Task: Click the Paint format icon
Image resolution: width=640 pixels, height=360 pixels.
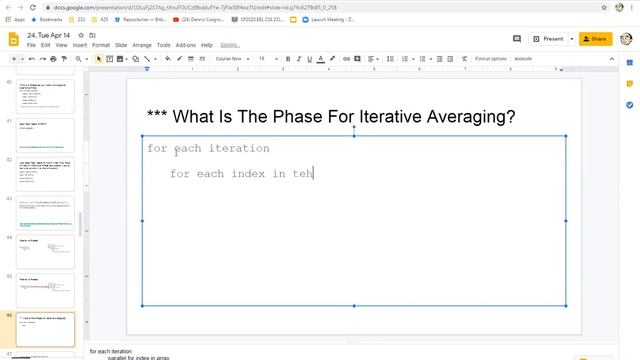Action: 64,59
